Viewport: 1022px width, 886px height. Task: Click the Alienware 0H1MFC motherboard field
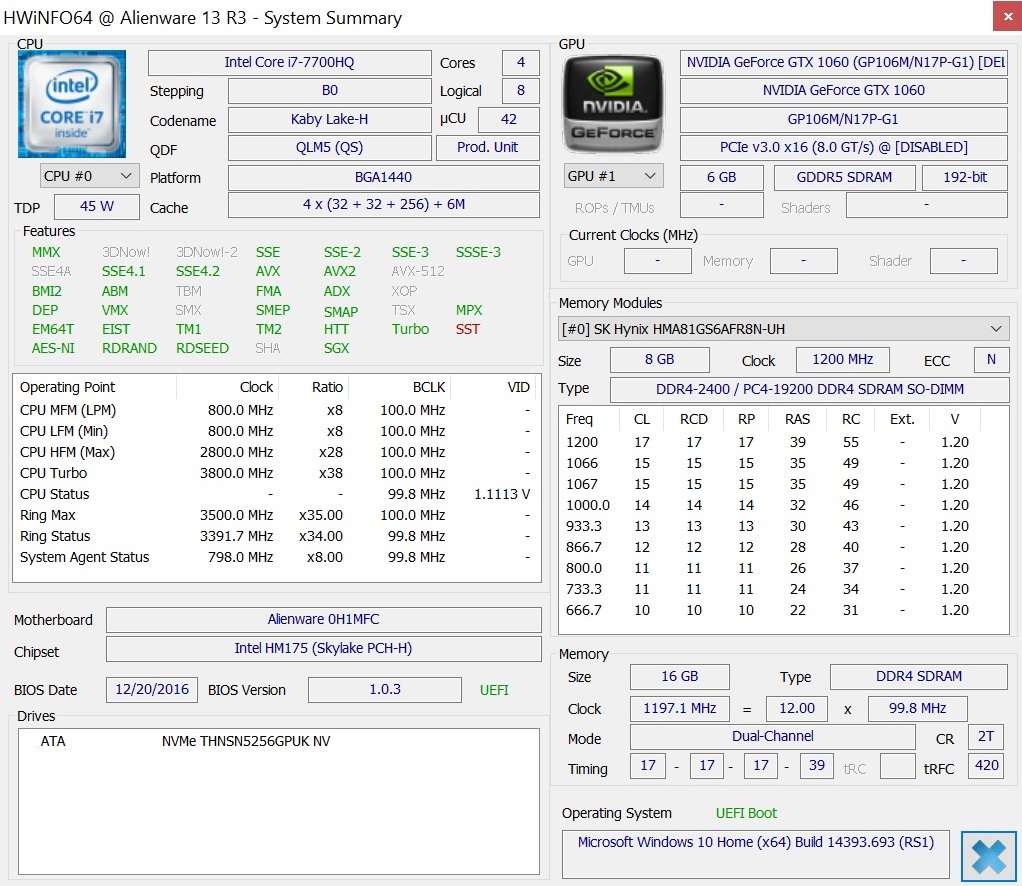tap(323, 619)
